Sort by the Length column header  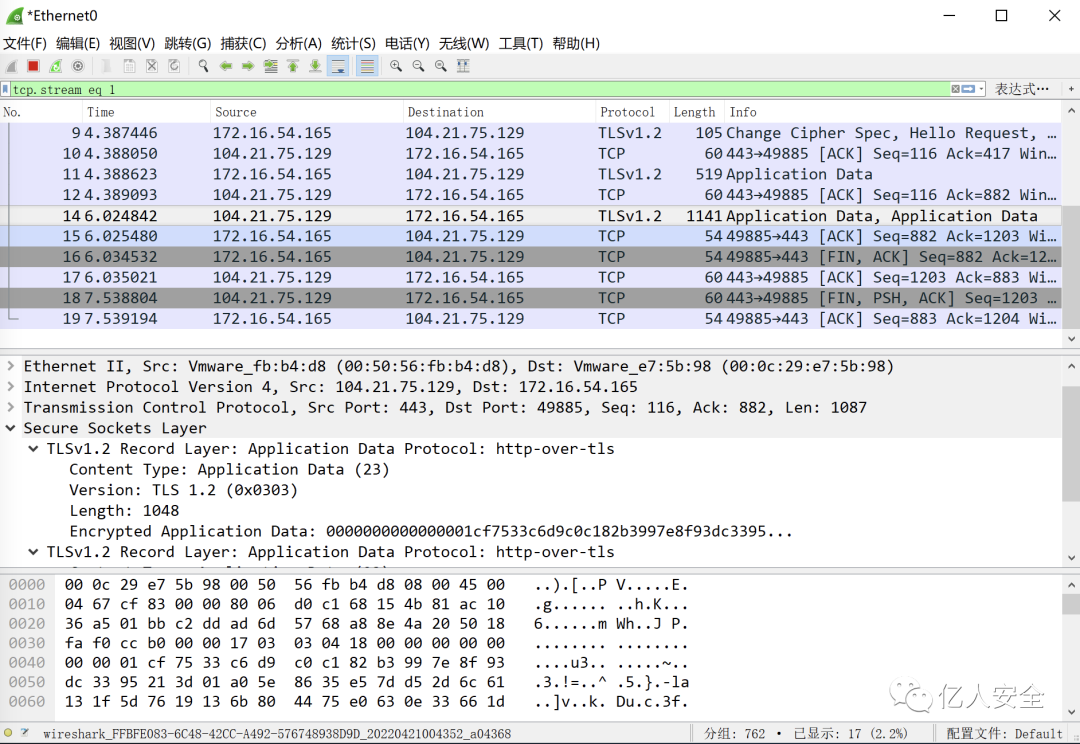coord(697,112)
